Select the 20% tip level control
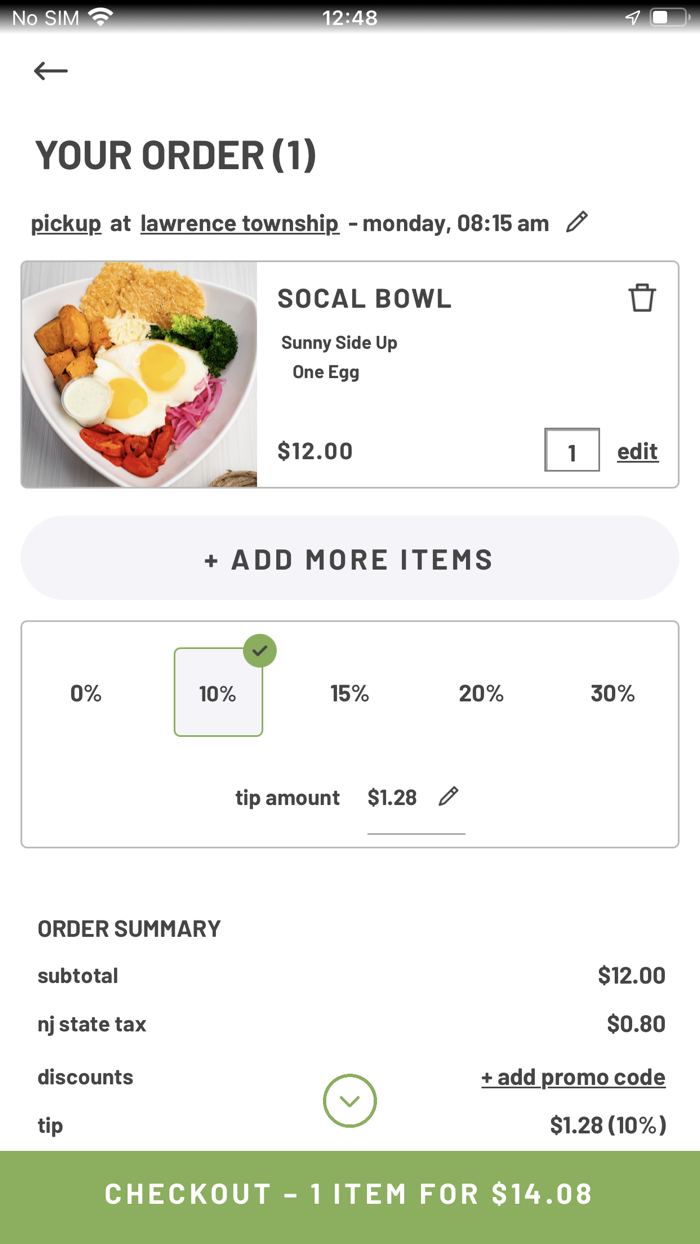Viewport: 700px width, 1244px height. point(482,692)
